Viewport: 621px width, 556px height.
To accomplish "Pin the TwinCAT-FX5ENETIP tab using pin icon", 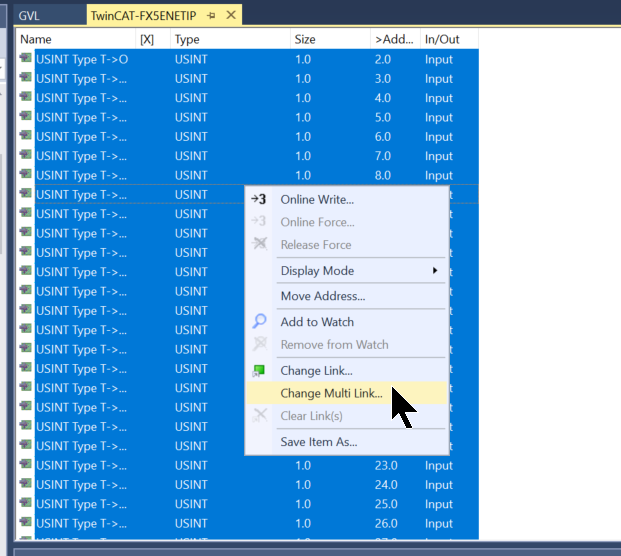I will [x=211, y=15].
